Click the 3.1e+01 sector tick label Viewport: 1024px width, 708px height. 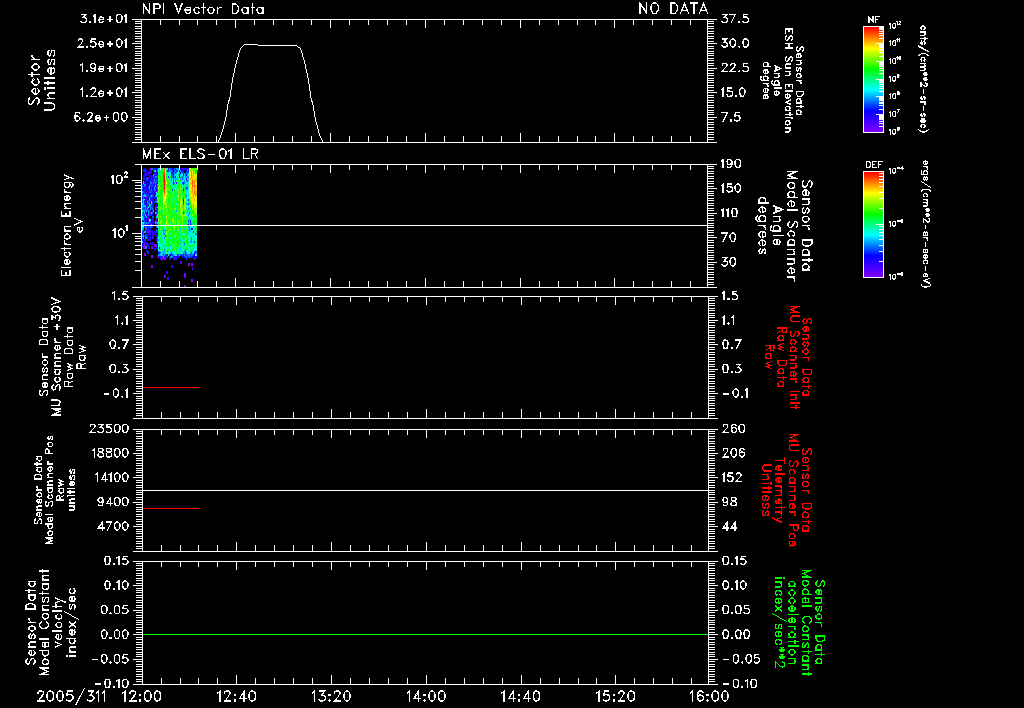(x=104, y=19)
